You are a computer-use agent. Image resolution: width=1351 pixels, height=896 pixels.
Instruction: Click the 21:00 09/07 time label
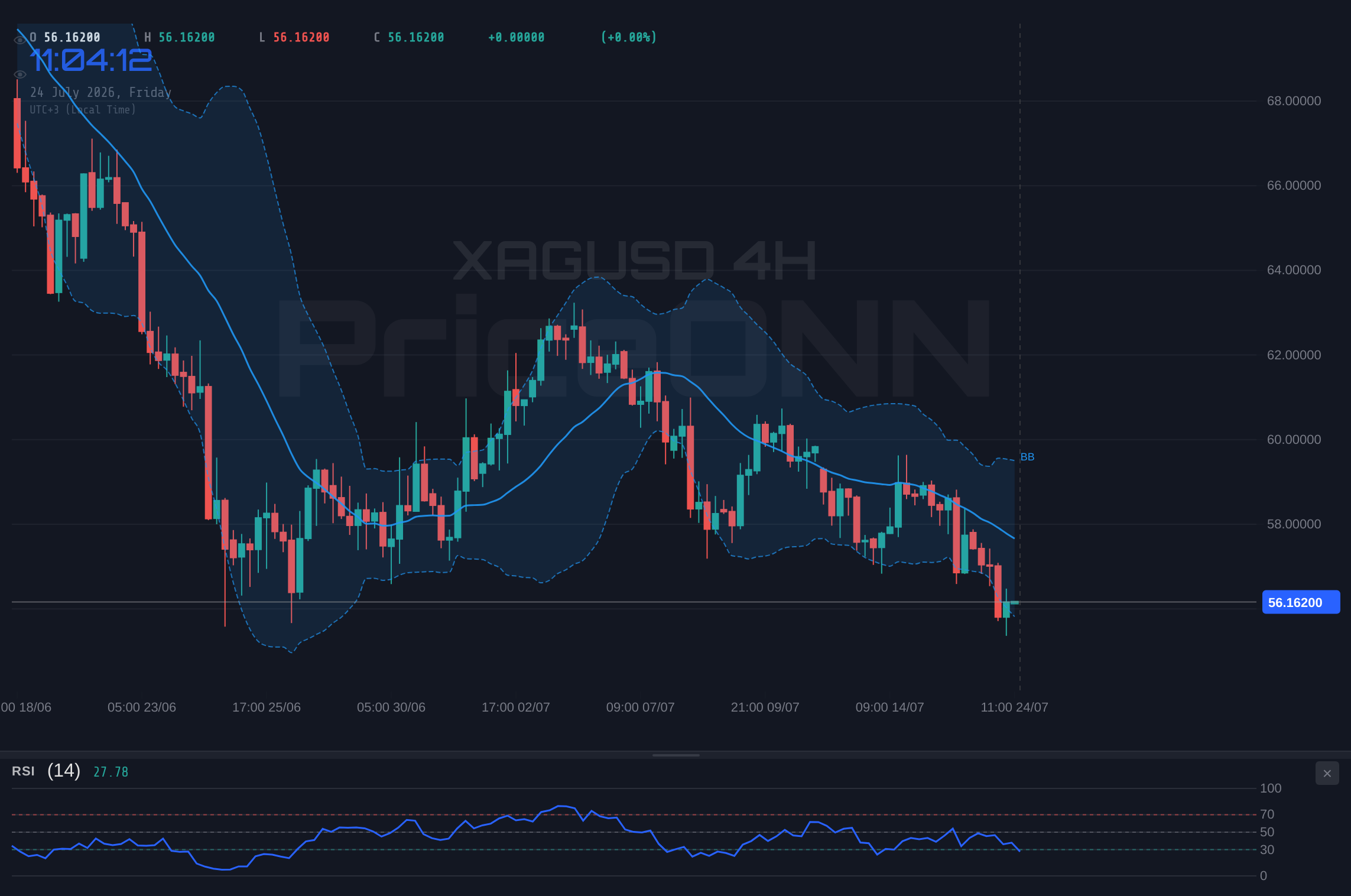pos(765,707)
